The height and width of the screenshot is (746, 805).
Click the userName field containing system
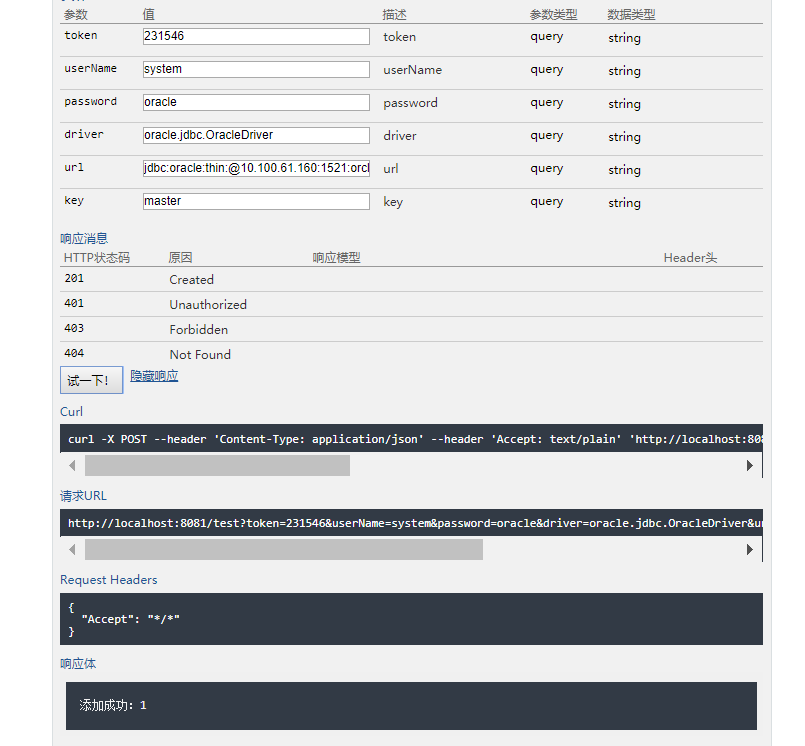pyautogui.click(x=255, y=69)
